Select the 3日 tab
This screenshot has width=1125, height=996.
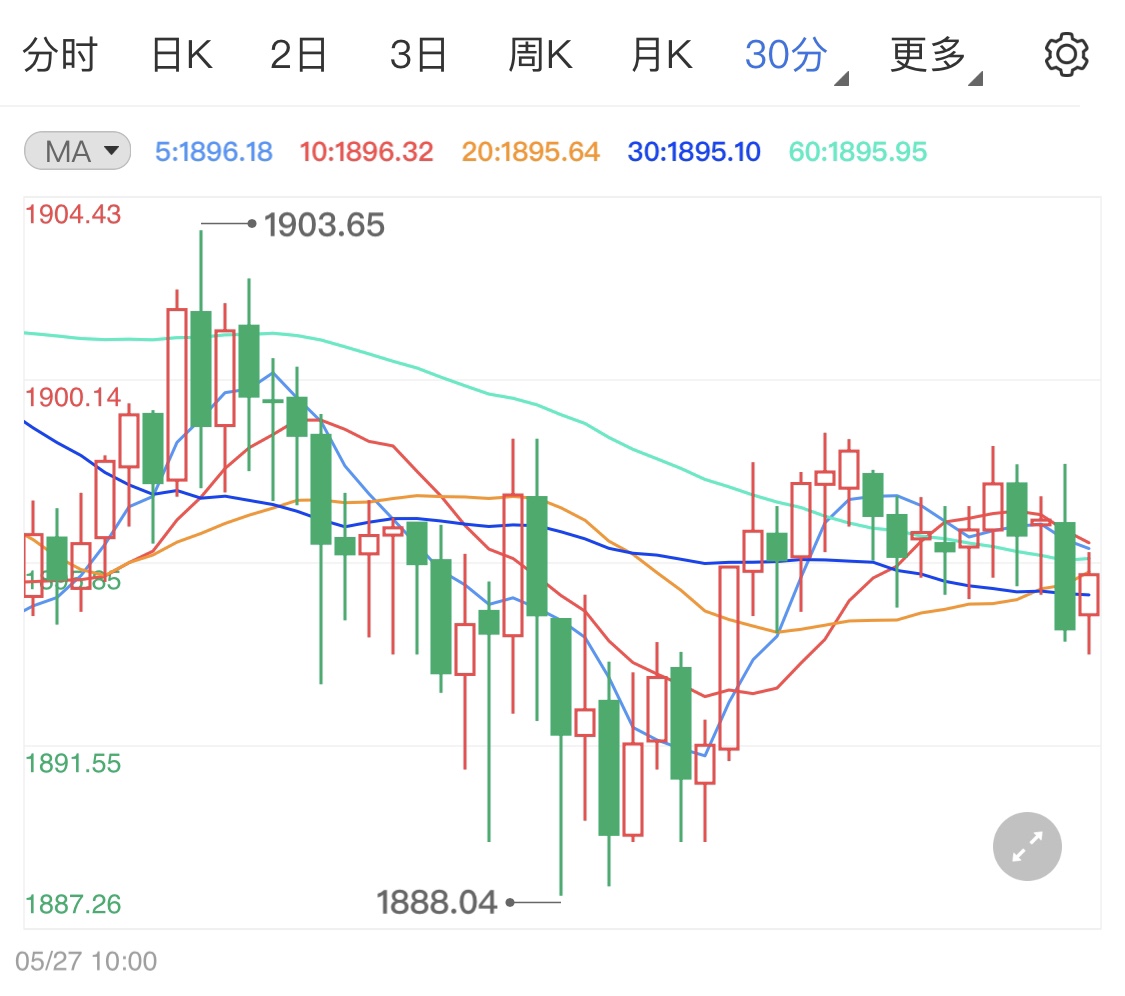coord(418,55)
